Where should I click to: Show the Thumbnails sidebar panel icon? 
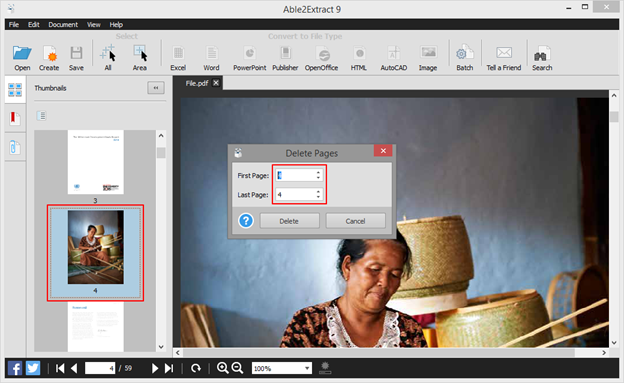point(15,90)
